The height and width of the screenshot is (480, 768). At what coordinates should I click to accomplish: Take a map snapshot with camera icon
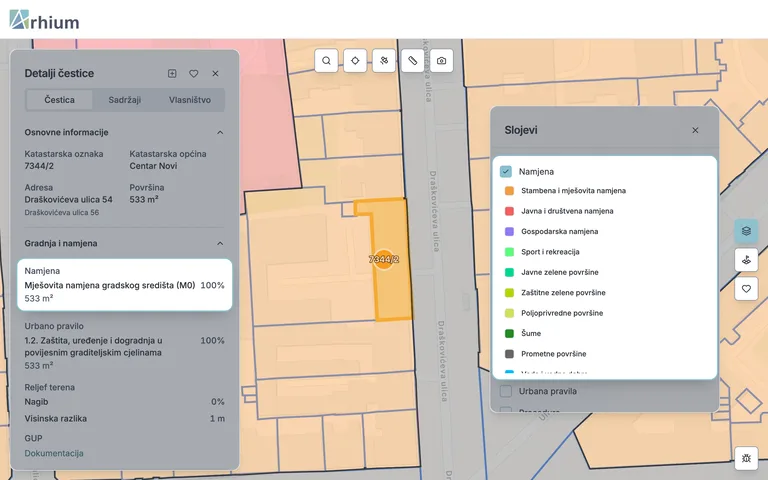pyautogui.click(x=441, y=61)
